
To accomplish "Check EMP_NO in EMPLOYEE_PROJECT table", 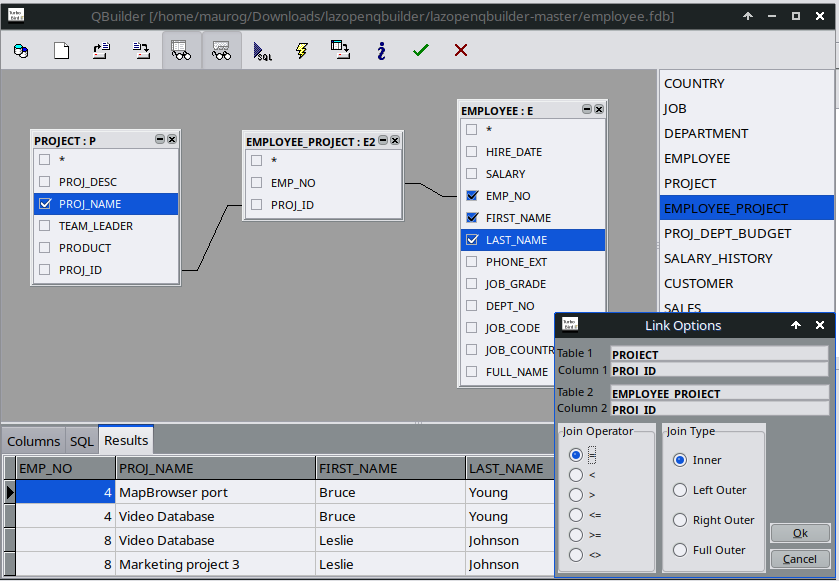I will click(256, 182).
